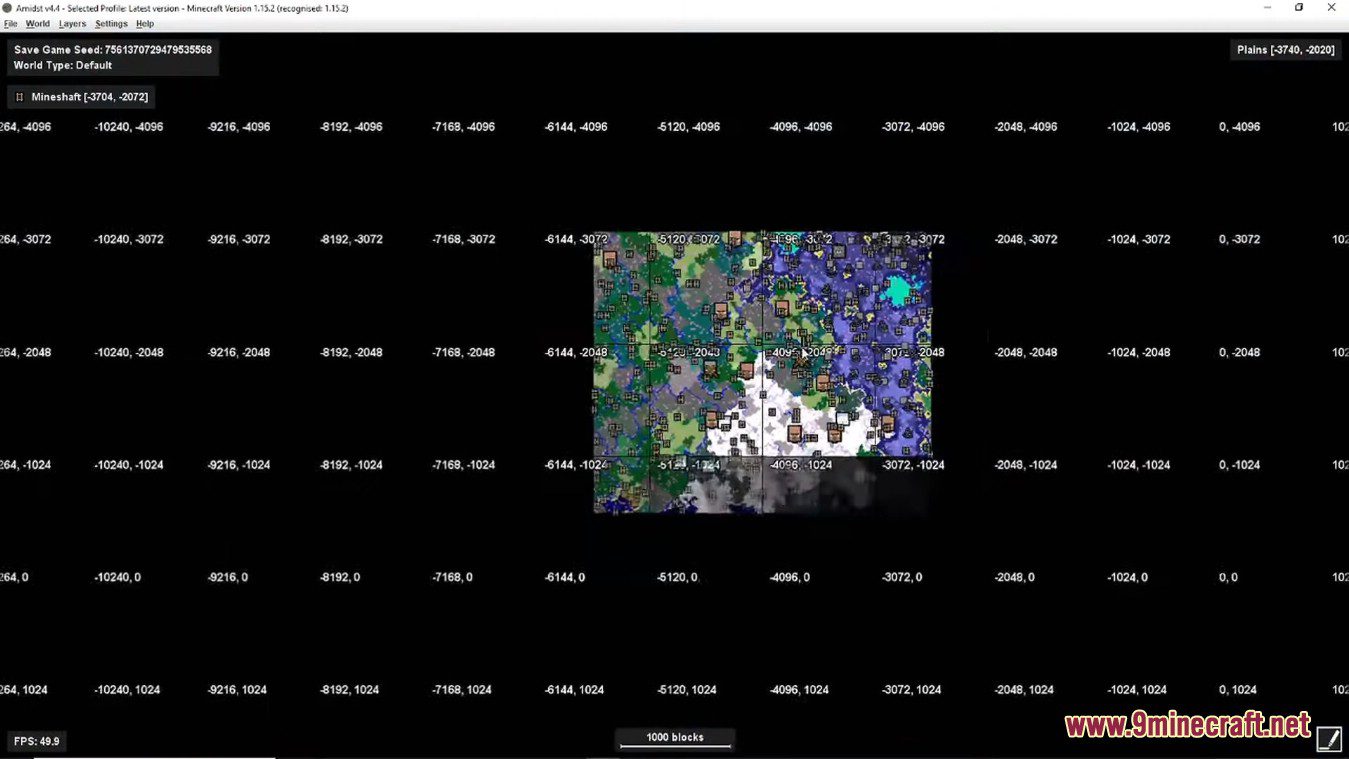Viewport: 1349px width, 759px height.
Task: Click grid label -9216, 1024
Action: click(237, 689)
